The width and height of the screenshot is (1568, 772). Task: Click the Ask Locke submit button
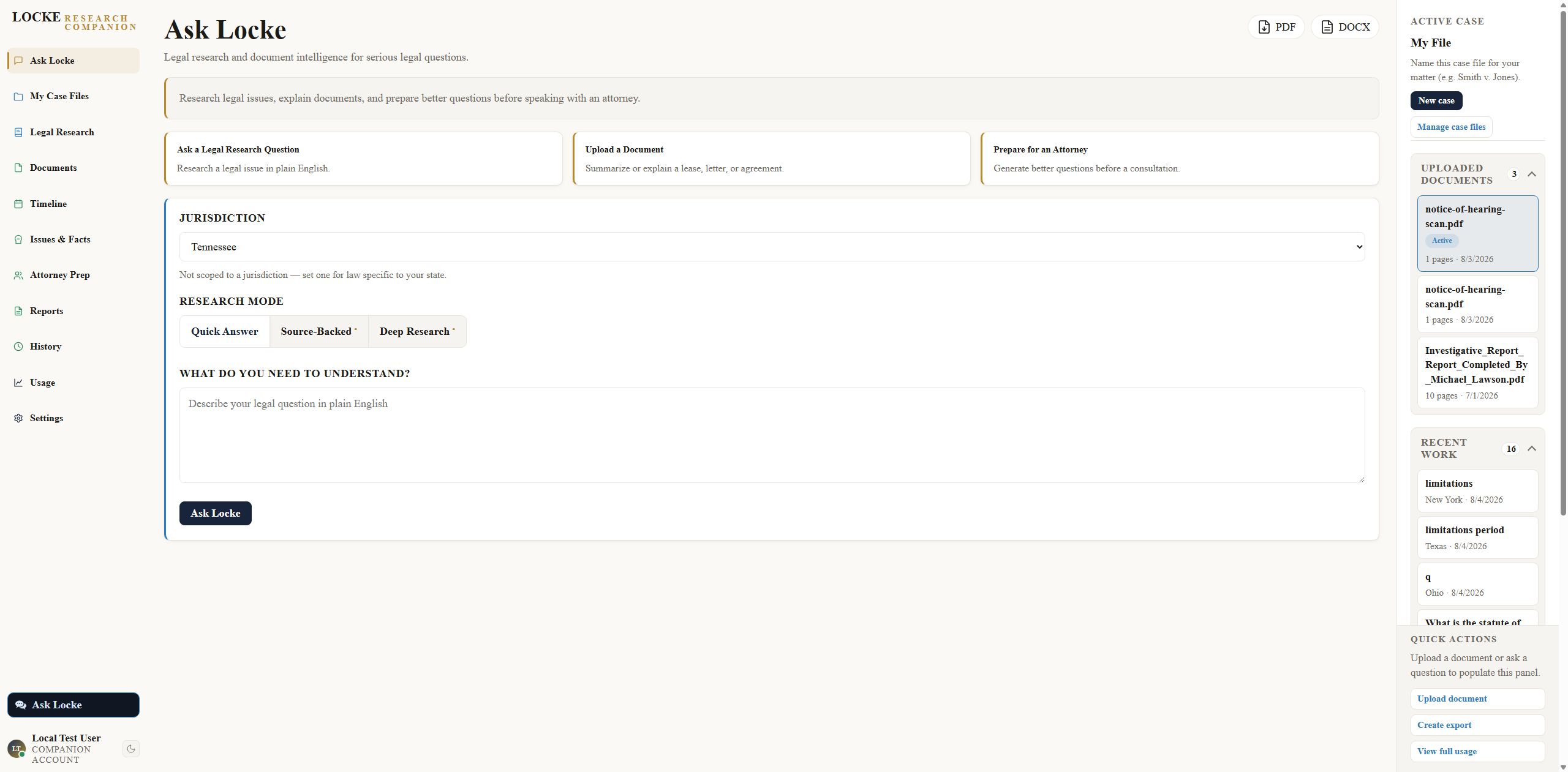[x=216, y=513]
